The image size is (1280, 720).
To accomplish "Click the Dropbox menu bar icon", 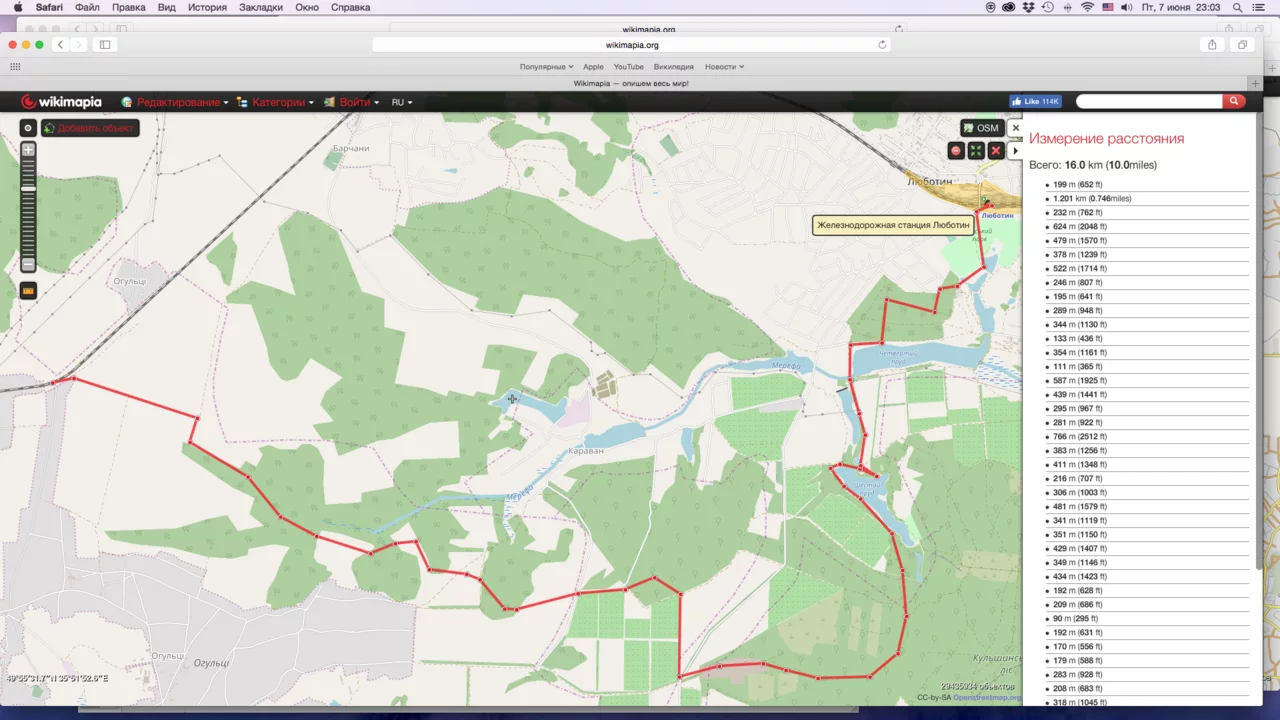I will [1028, 7].
